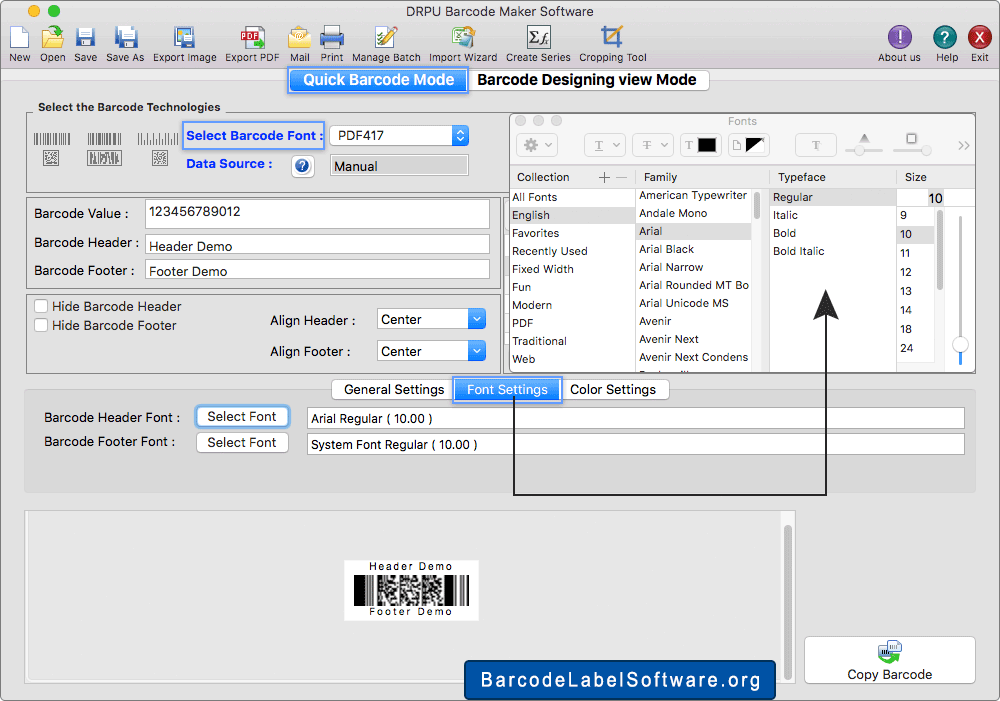Click the Barcode Value input field

pyautogui.click(x=318, y=214)
